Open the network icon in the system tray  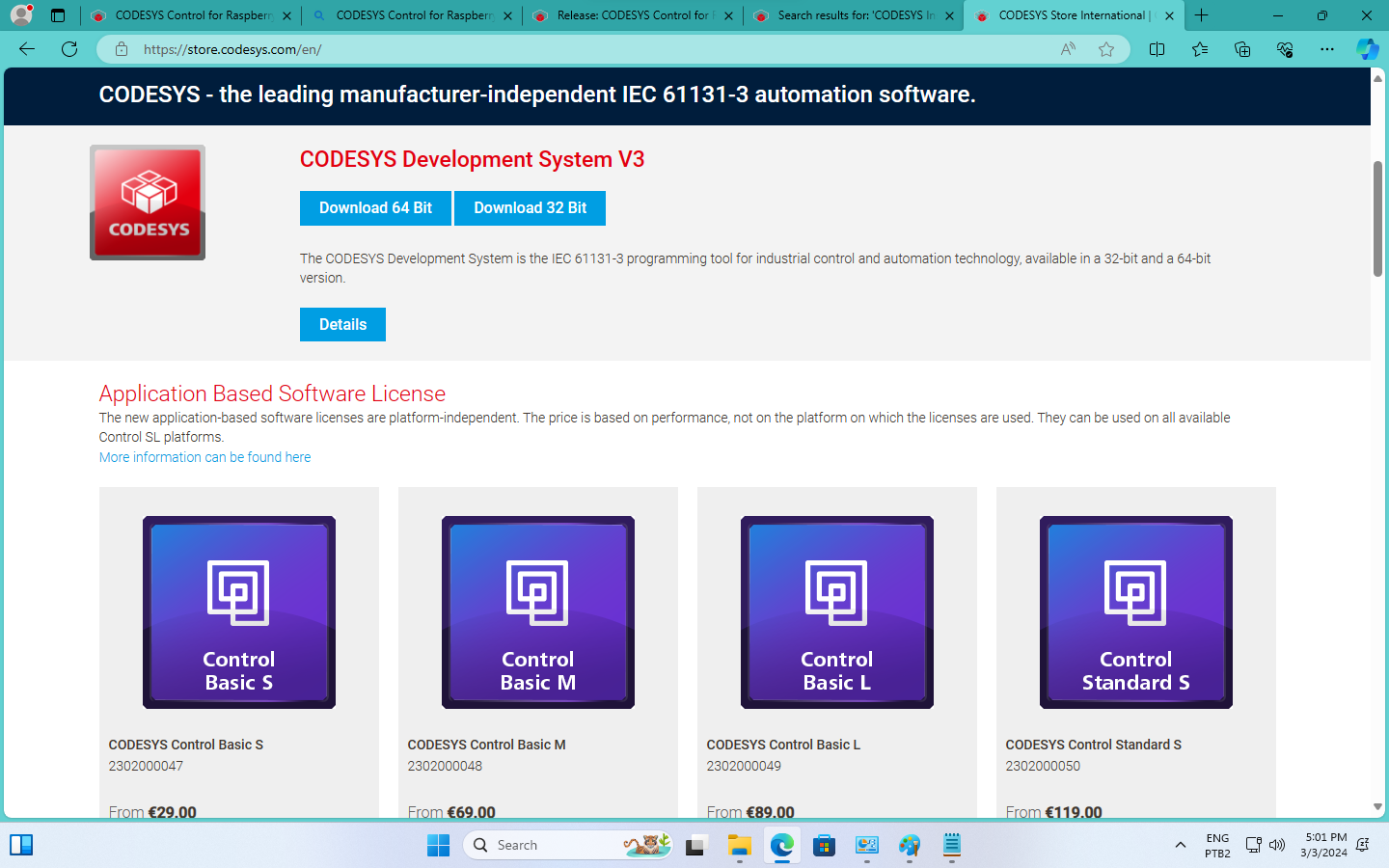(x=1253, y=845)
